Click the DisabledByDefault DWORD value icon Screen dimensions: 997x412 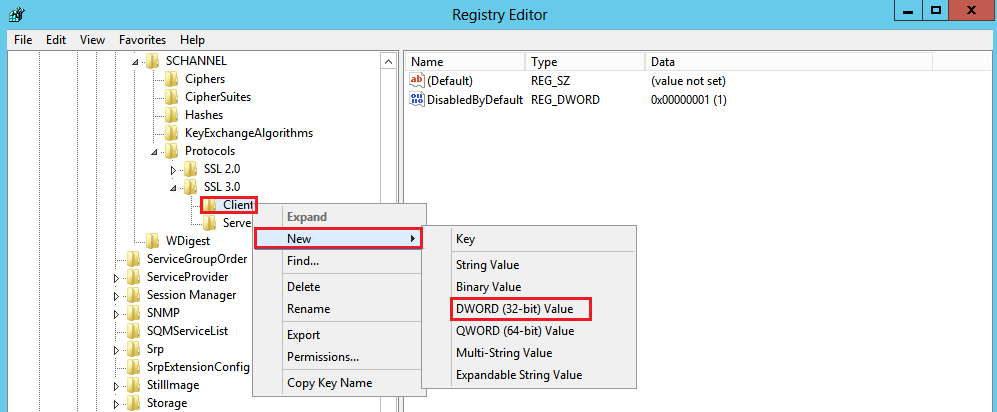pyautogui.click(x=417, y=100)
